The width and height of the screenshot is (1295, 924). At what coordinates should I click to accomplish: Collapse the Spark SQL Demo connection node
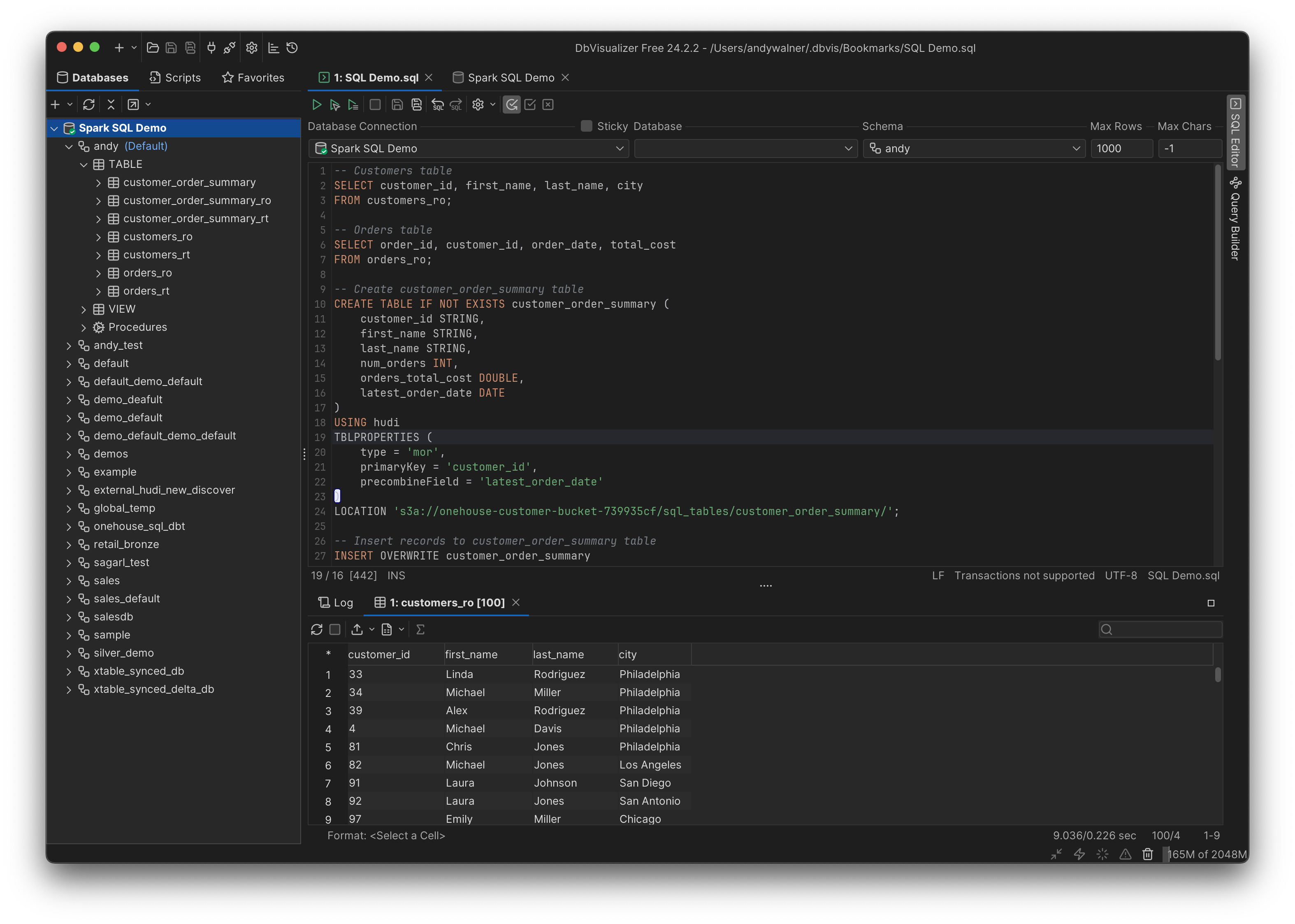point(54,129)
